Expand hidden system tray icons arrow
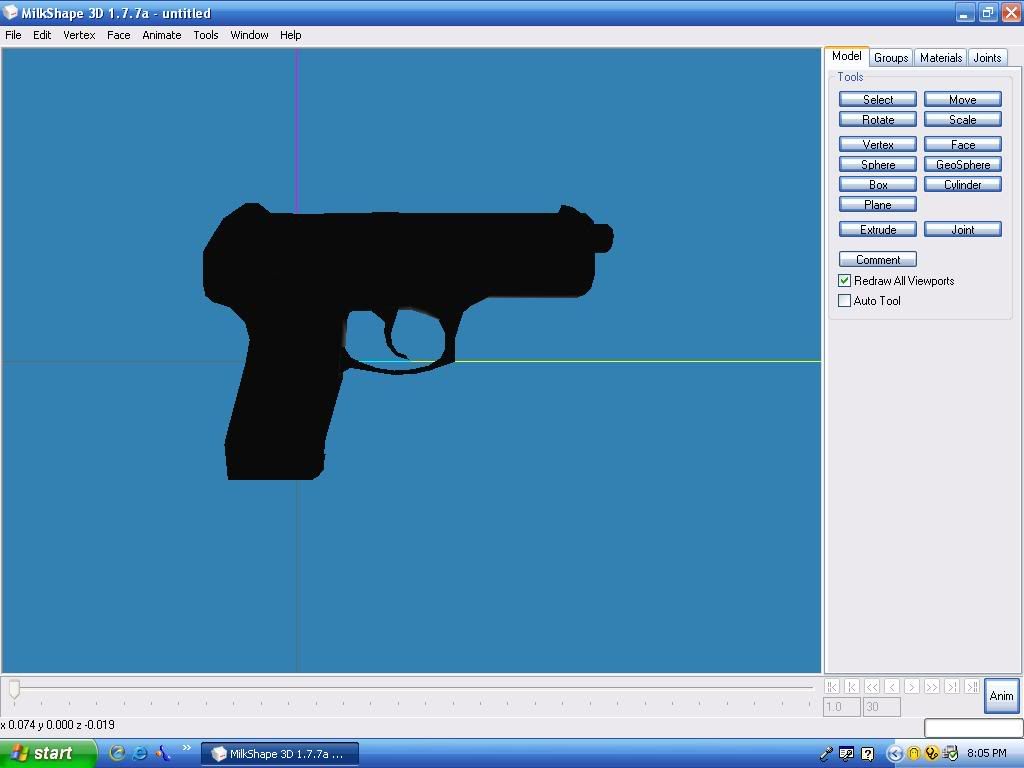 pos(894,754)
